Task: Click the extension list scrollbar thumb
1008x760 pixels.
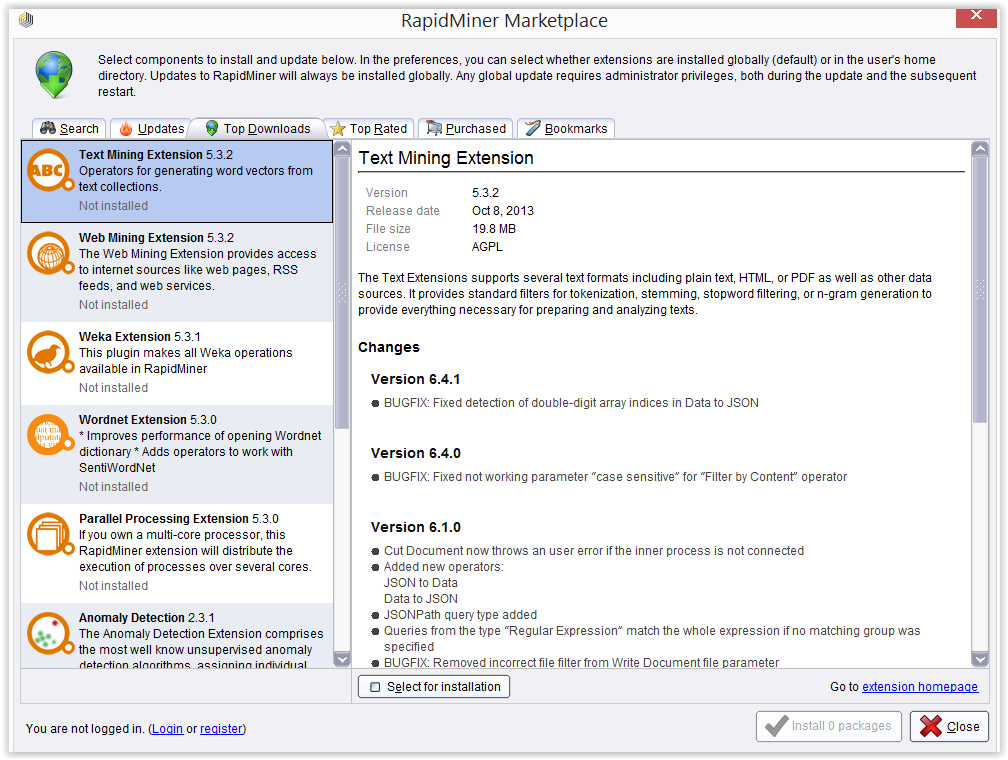Action: point(342,293)
